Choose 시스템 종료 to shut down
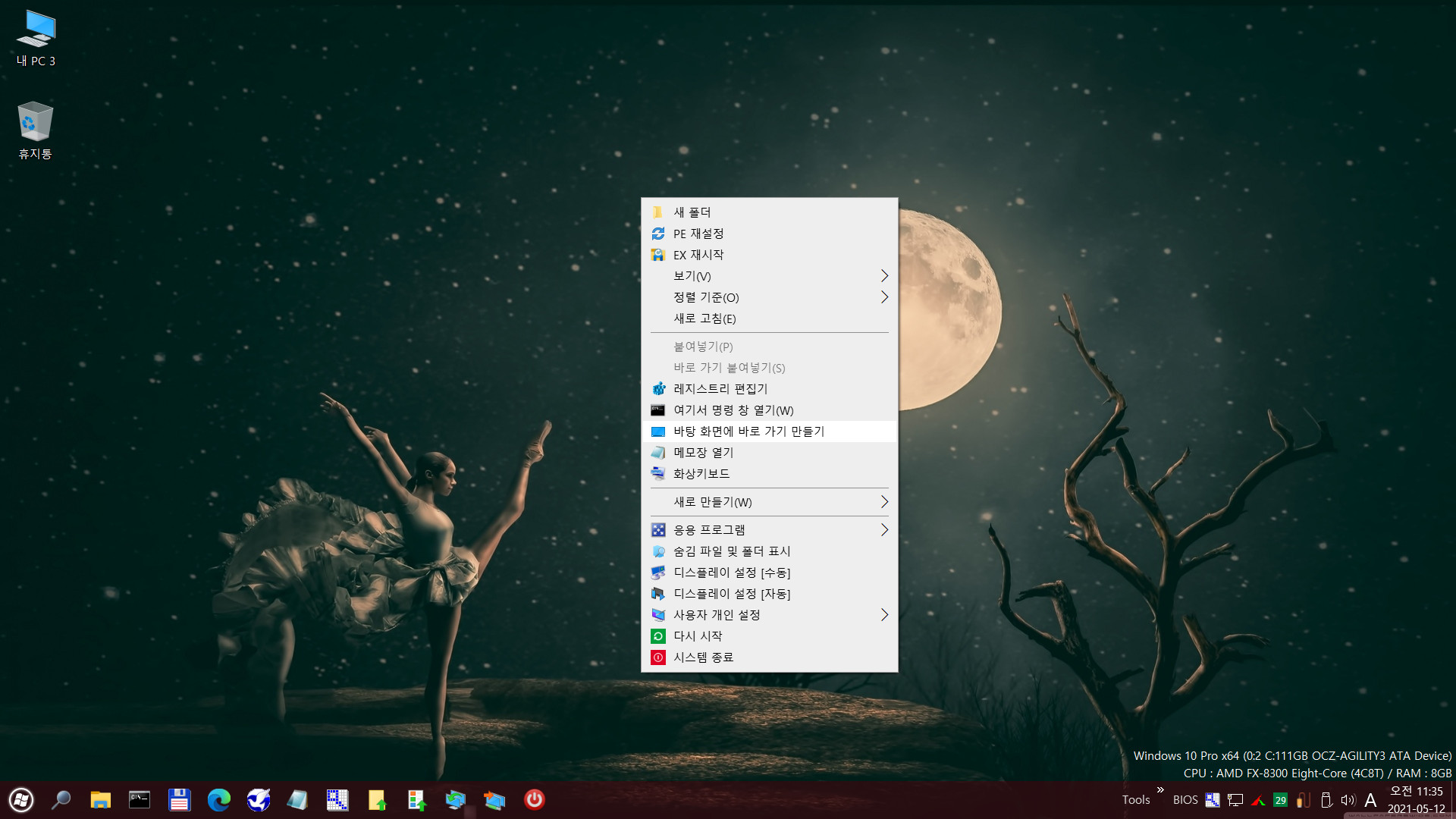Screen dimensions: 1456x819 pos(769,657)
